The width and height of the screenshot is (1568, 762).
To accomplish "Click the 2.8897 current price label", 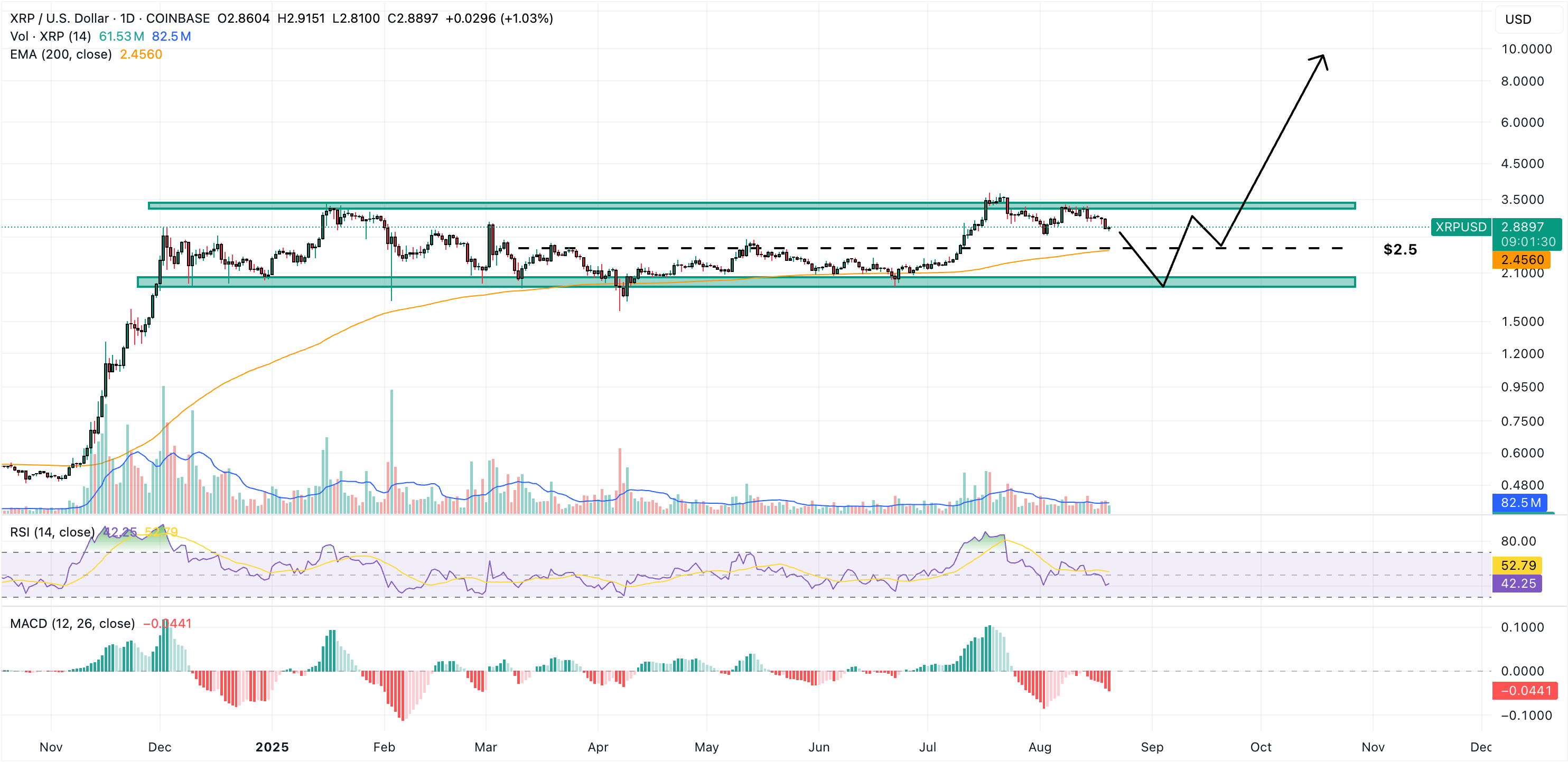I will coord(1523,227).
